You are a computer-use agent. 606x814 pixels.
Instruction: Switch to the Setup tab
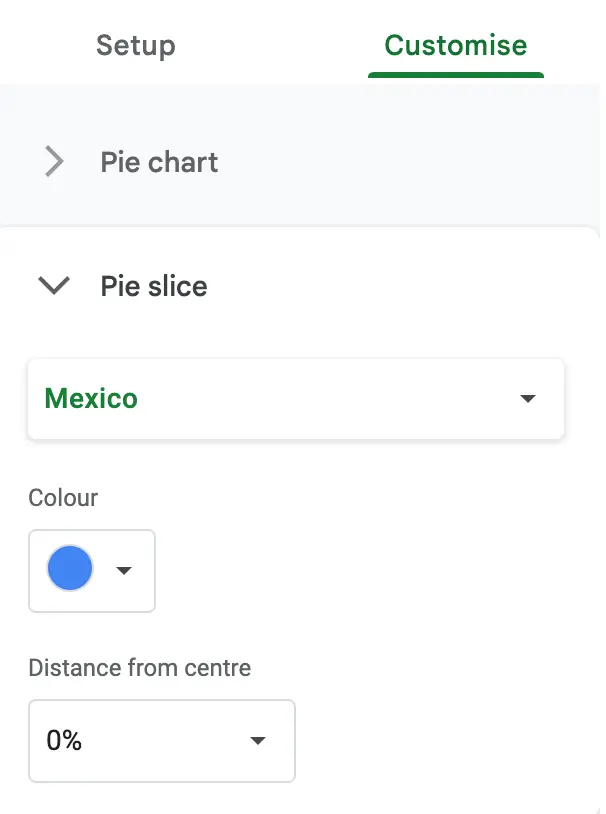[x=135, y=45]
